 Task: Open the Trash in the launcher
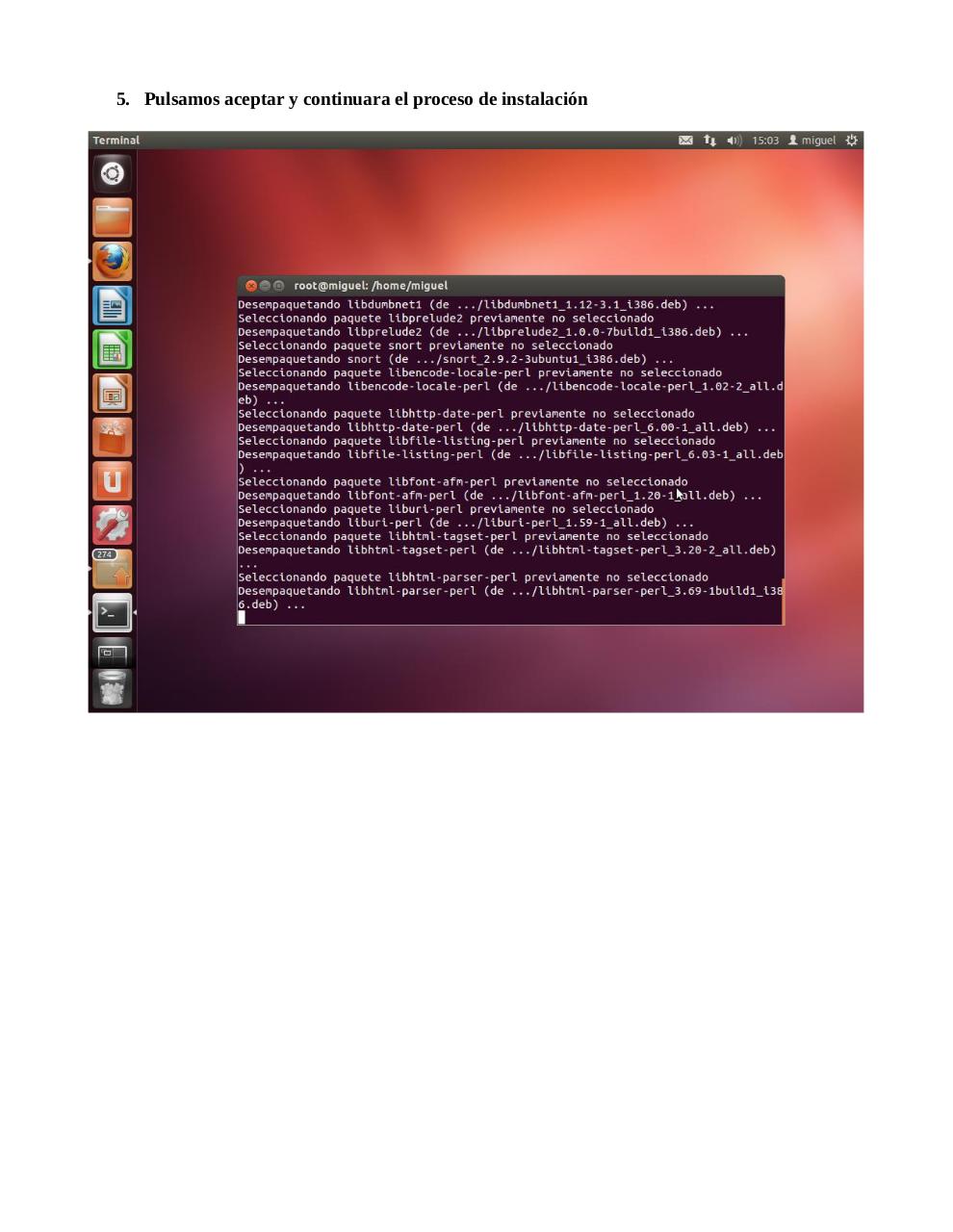click(x=112, y=688)
